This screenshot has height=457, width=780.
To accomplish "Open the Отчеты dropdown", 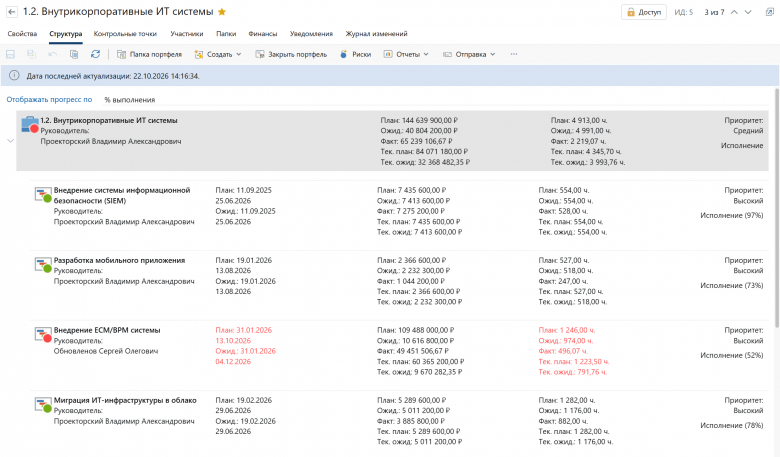I will 406,54.
